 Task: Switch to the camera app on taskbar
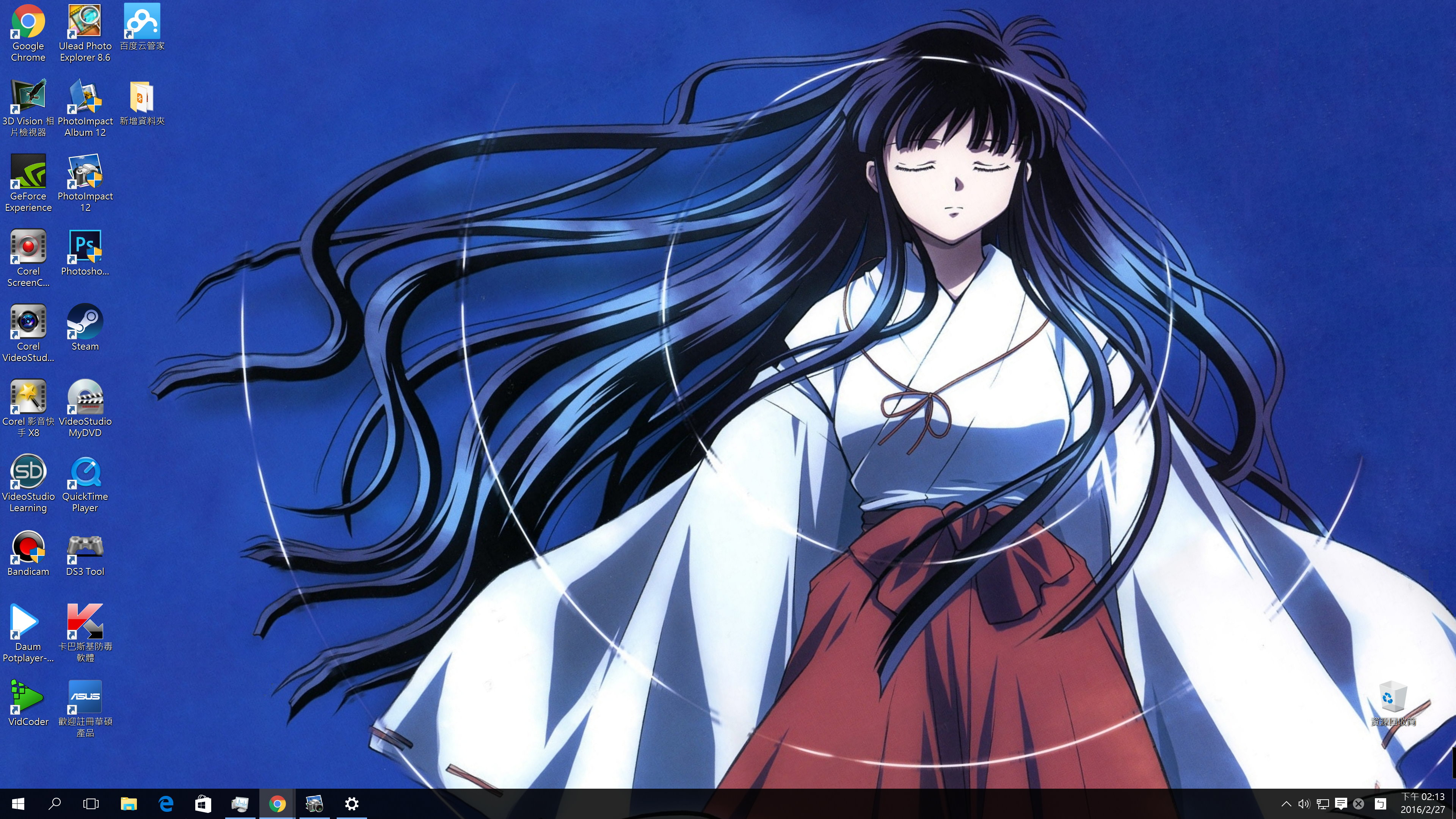314,804
